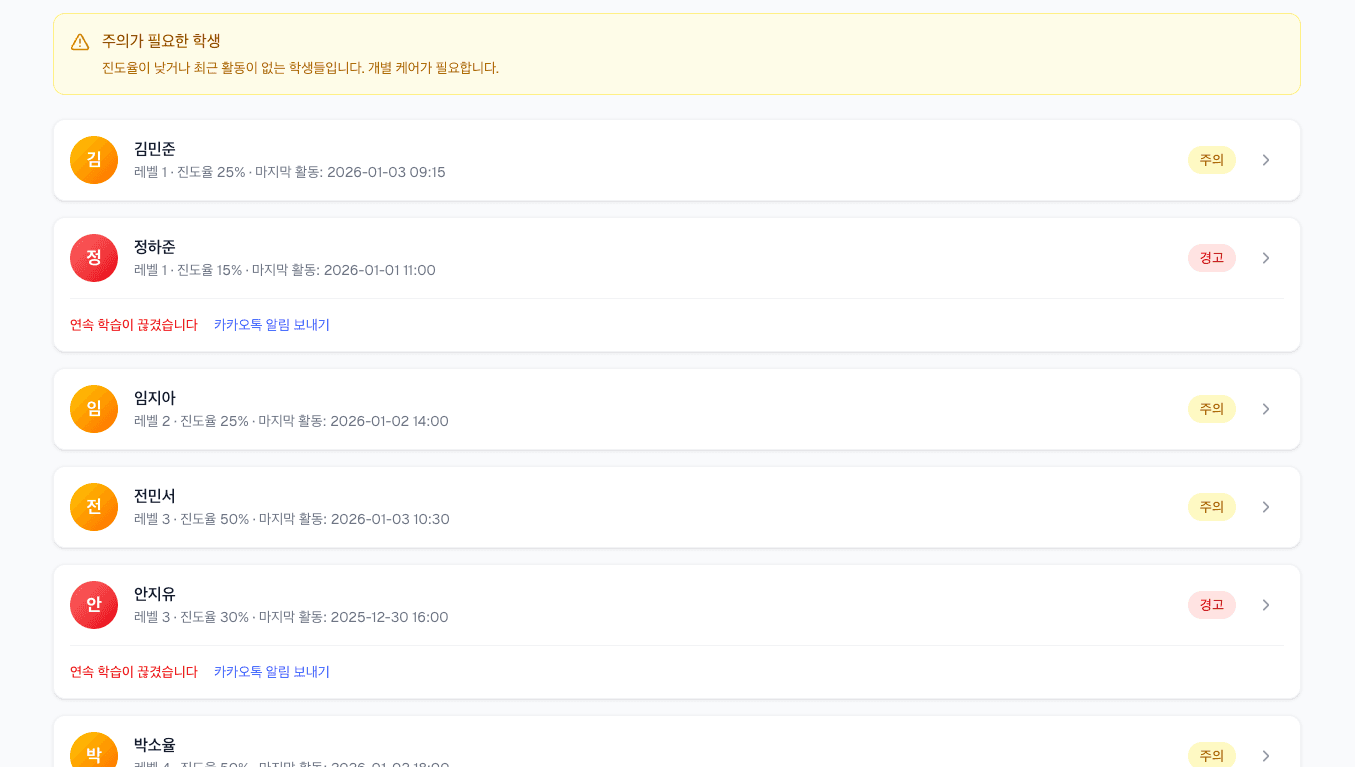
Task: Click 전민서's avatar circle icon
Action: pos(93,507)
